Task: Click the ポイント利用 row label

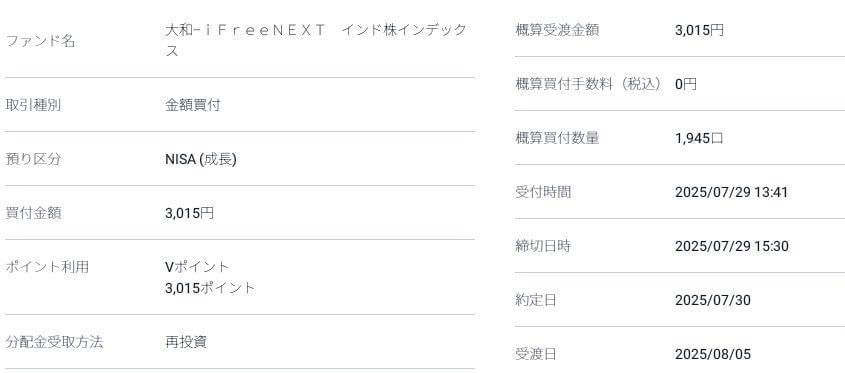Action: click(47, 266)
